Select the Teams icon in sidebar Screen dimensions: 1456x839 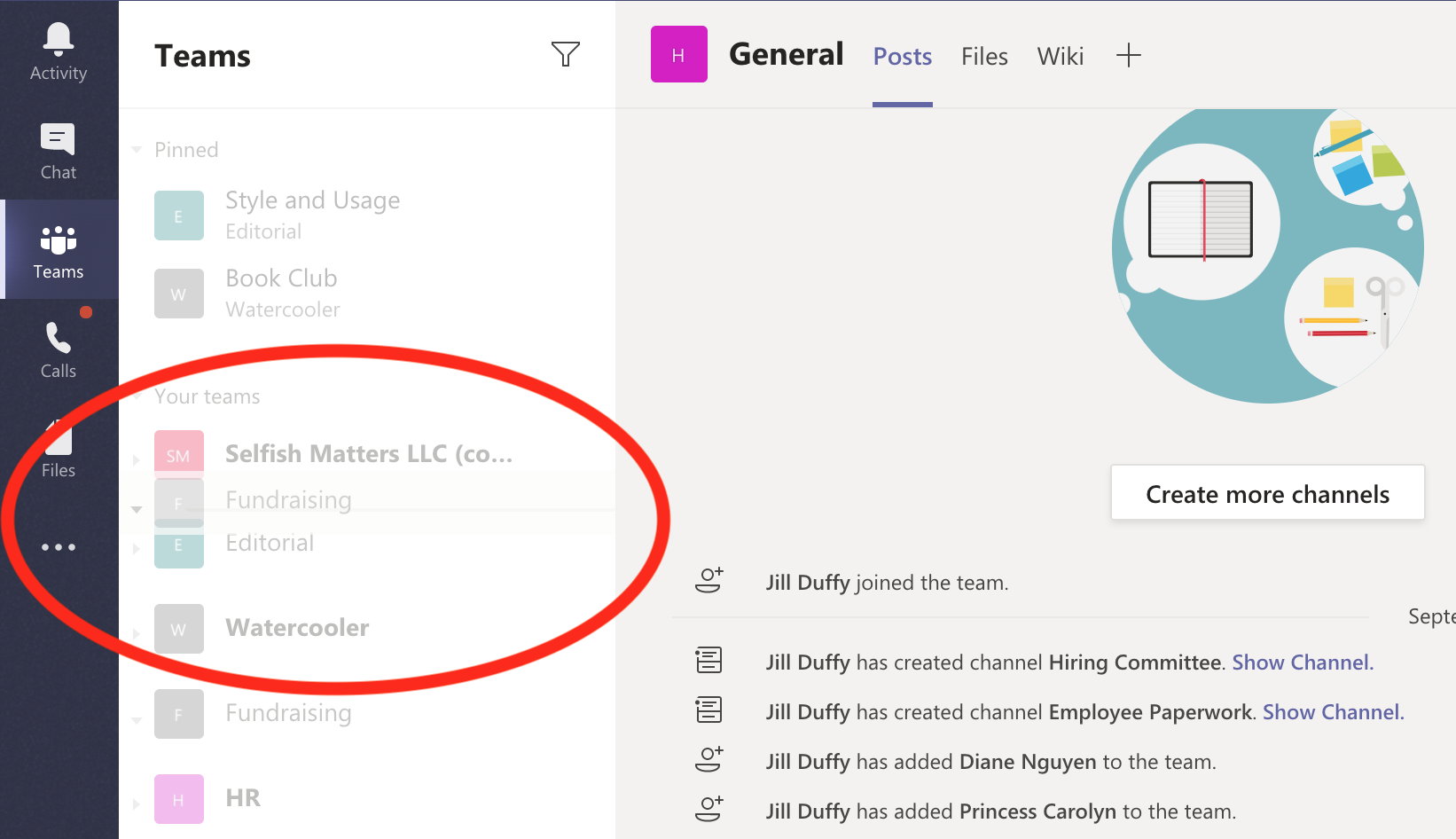pyautogui.click(x=59, y=239)
